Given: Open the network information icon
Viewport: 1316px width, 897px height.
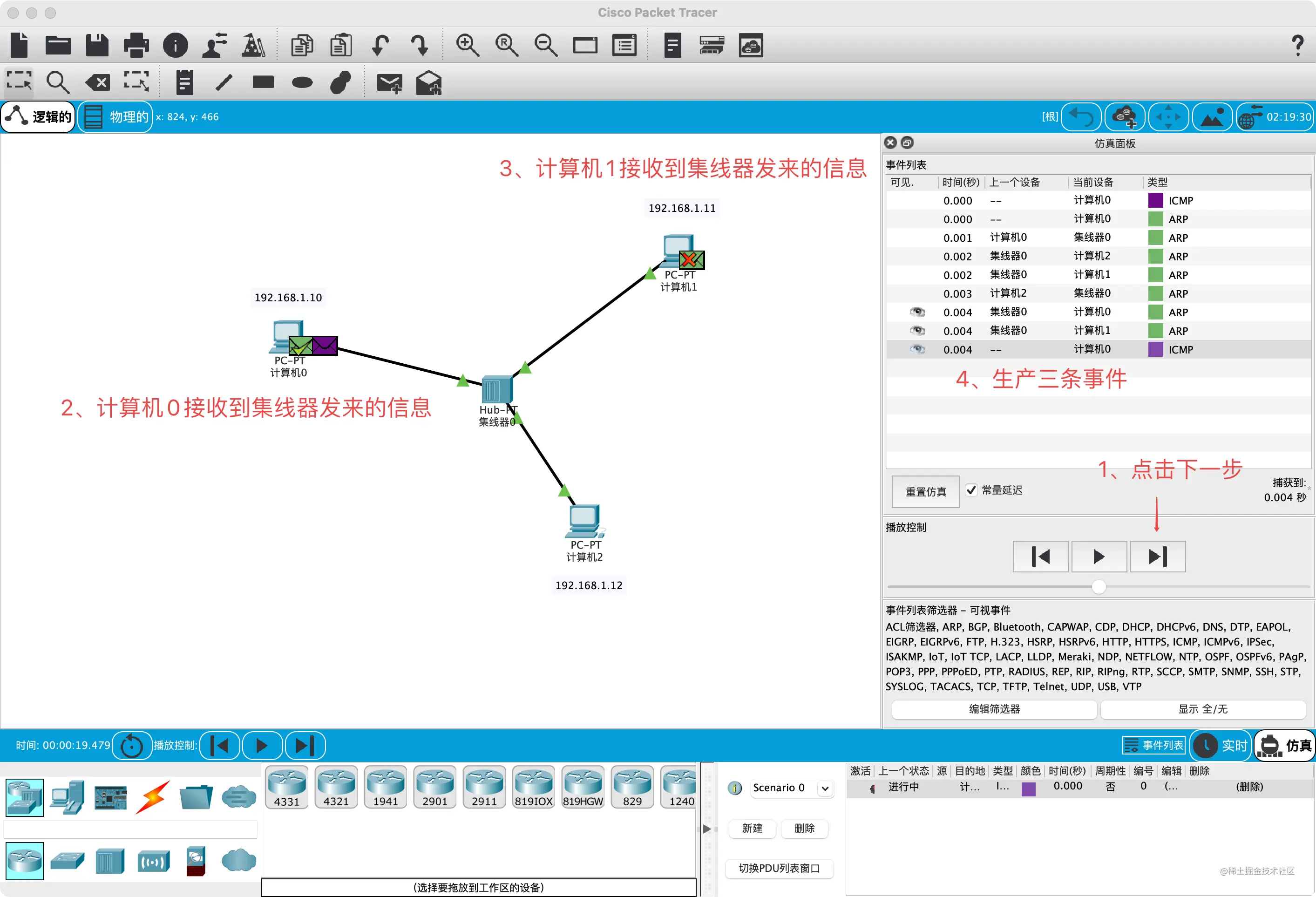Looking at the screenshot, I should tap(176, 45).
